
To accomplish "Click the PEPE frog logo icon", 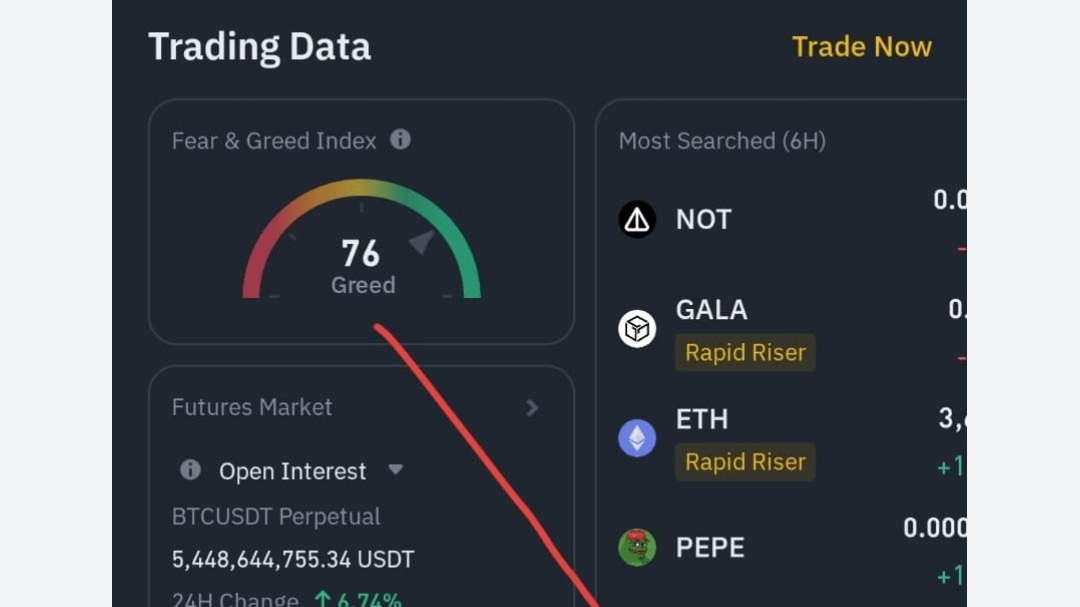I will coord(637,547).
